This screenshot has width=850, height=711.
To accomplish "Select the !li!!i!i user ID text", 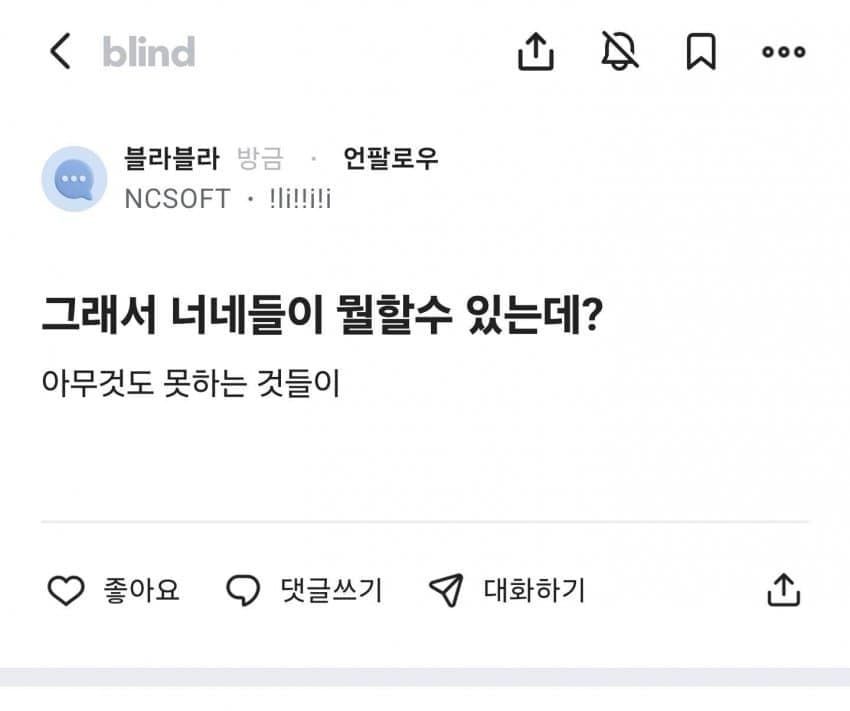I will tap(300, 198).
